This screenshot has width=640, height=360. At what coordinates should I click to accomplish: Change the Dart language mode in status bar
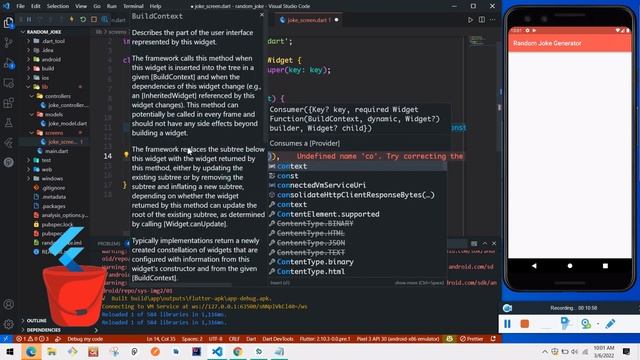pyautogui.click(x=251, y=339)
